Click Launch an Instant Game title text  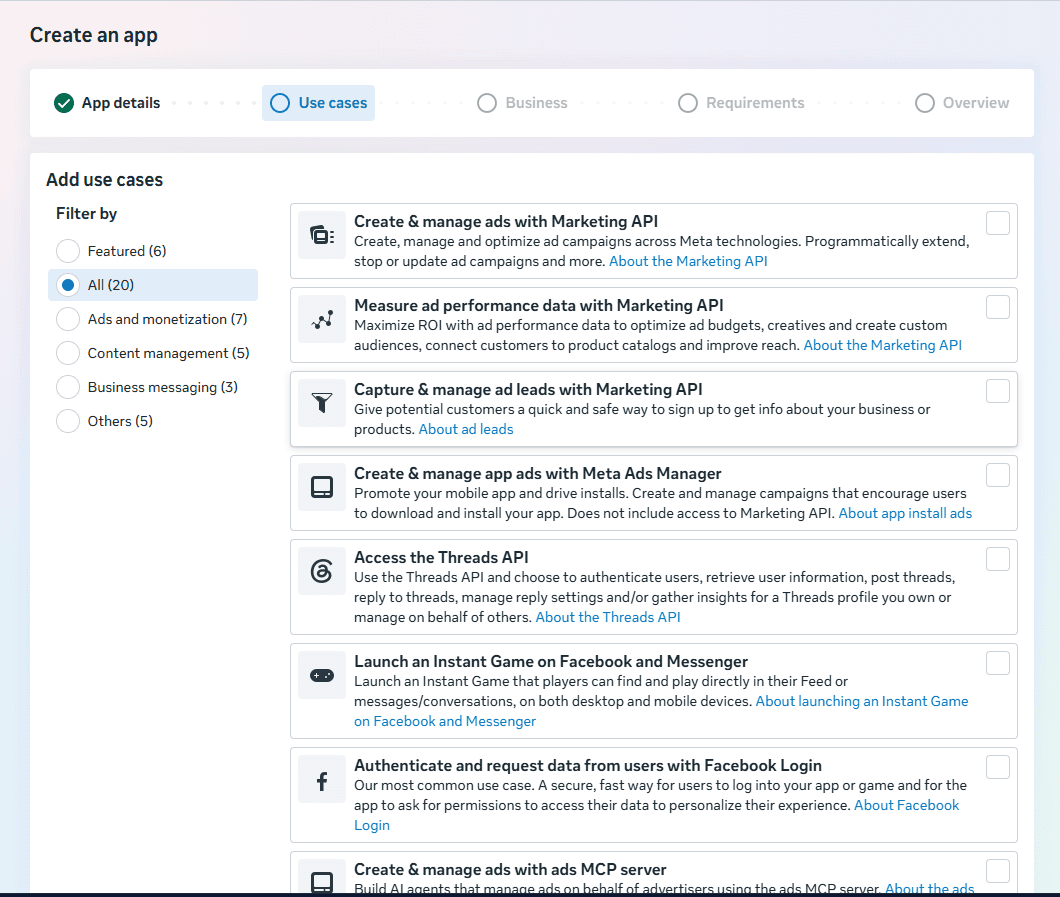pos(551,661)
